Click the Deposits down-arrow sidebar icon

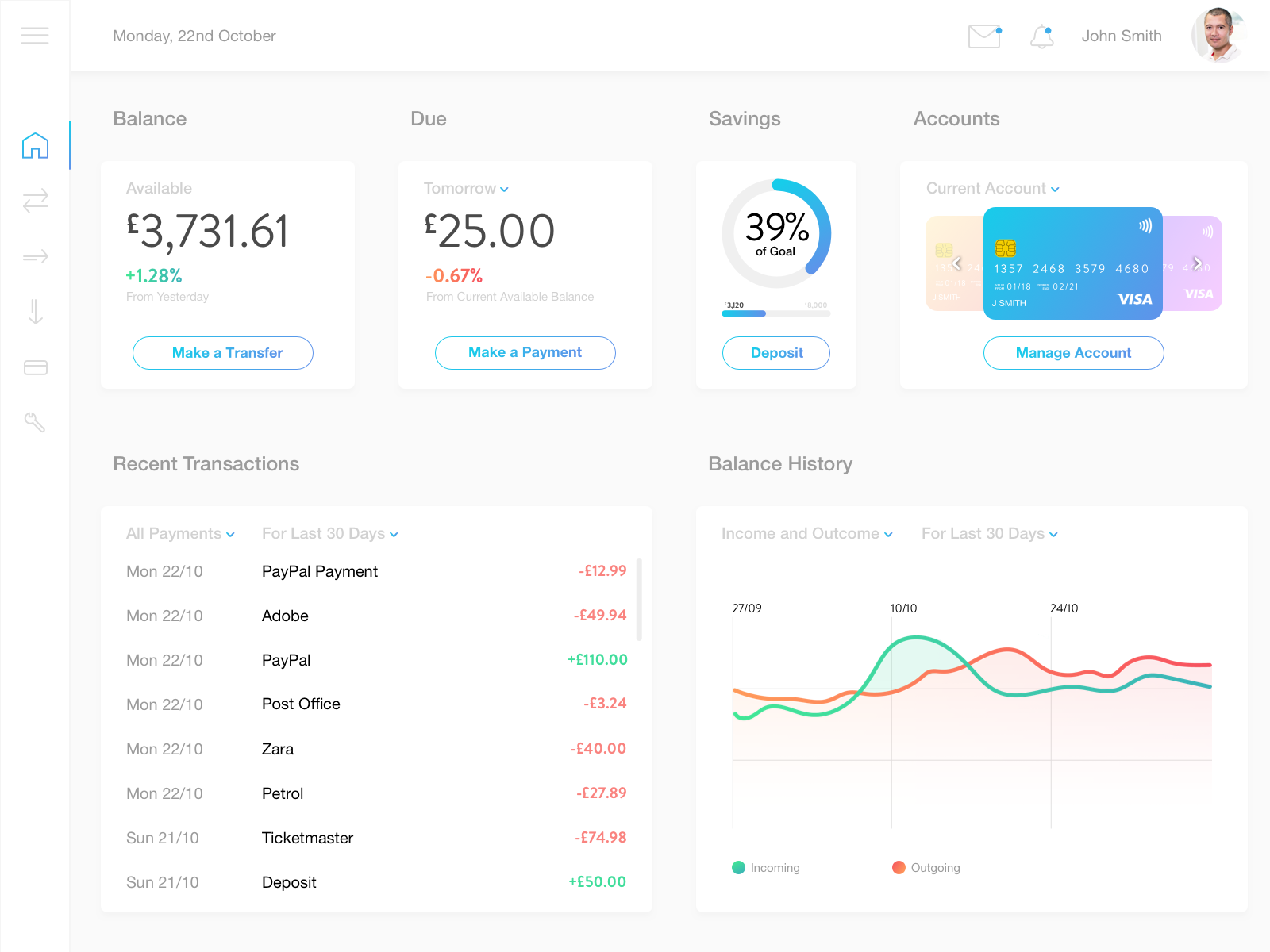point(35,312)
